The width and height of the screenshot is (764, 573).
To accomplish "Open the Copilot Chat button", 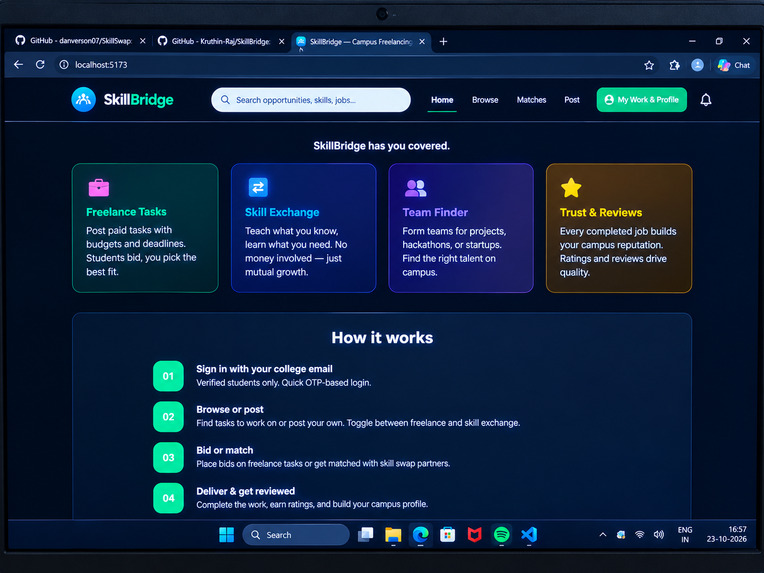I will point(734,65).
